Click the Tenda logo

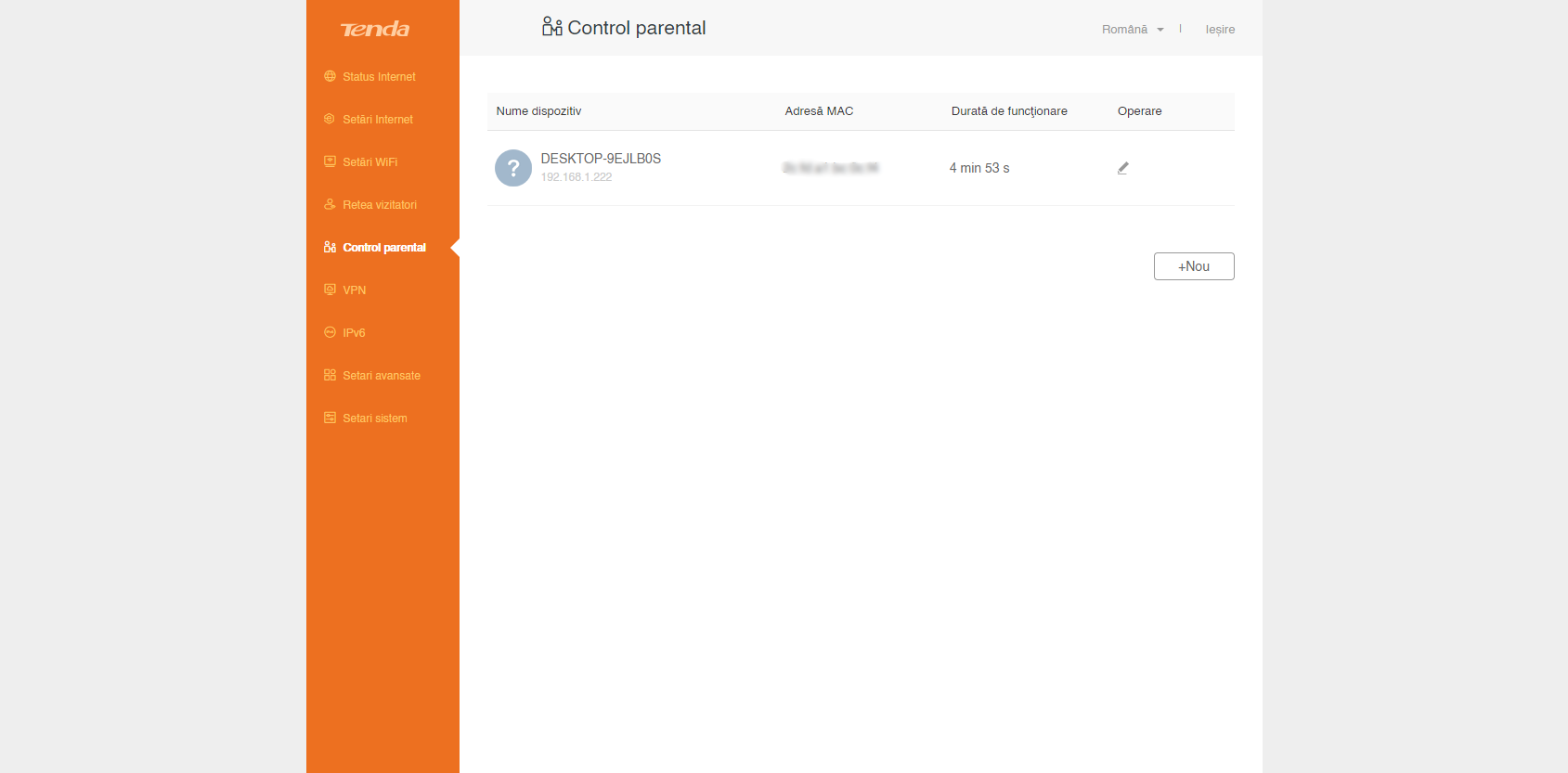click(x=375, y=30)
